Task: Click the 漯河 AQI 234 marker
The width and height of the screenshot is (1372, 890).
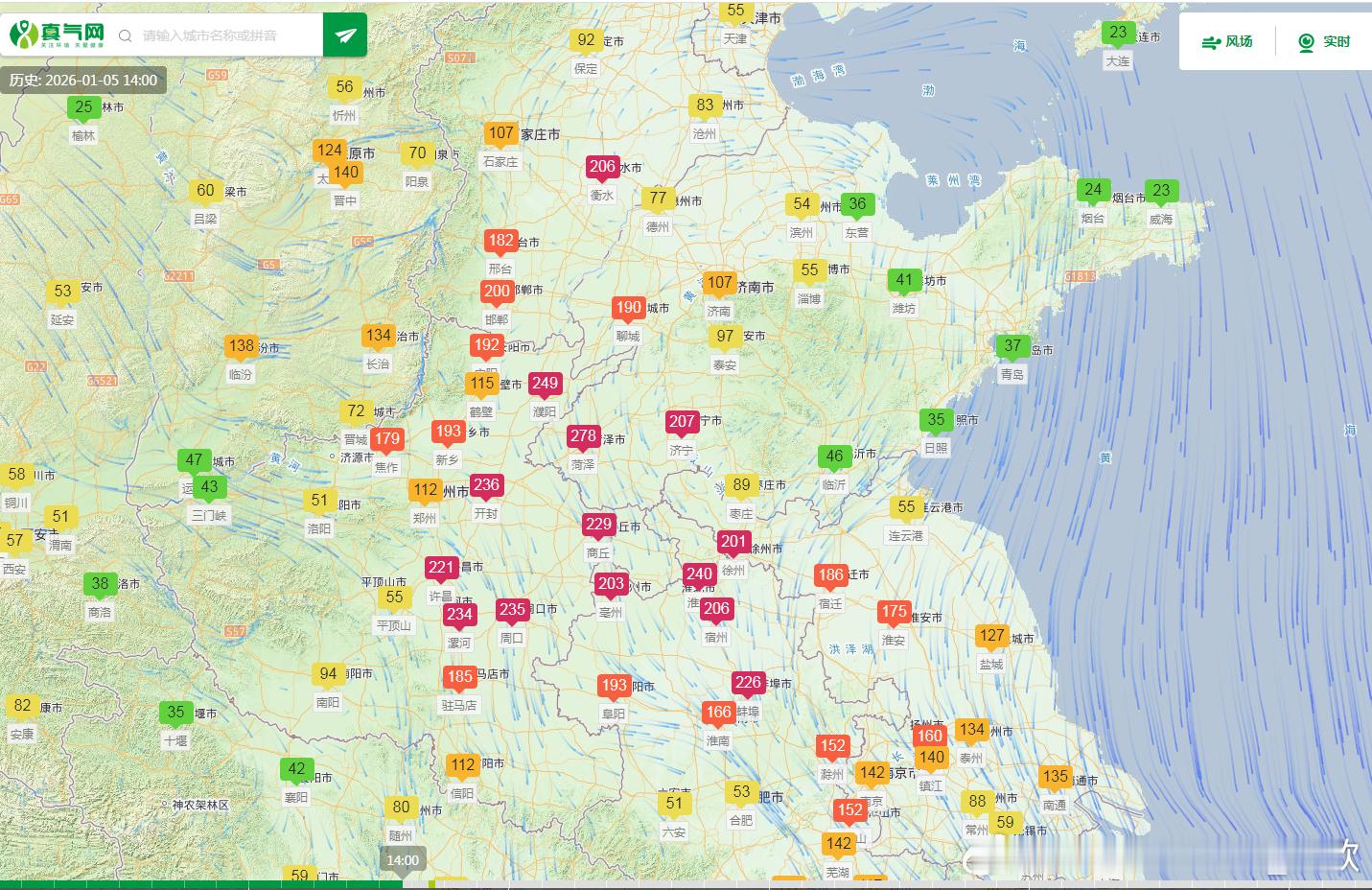Action: click(x=459, y=616)
